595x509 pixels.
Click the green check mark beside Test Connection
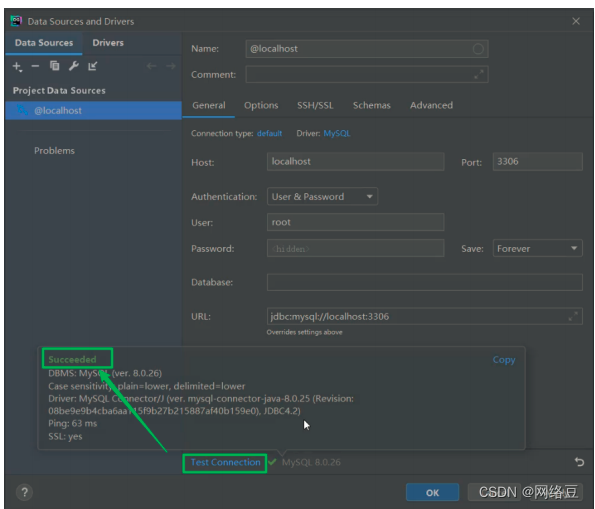[272, 462]
